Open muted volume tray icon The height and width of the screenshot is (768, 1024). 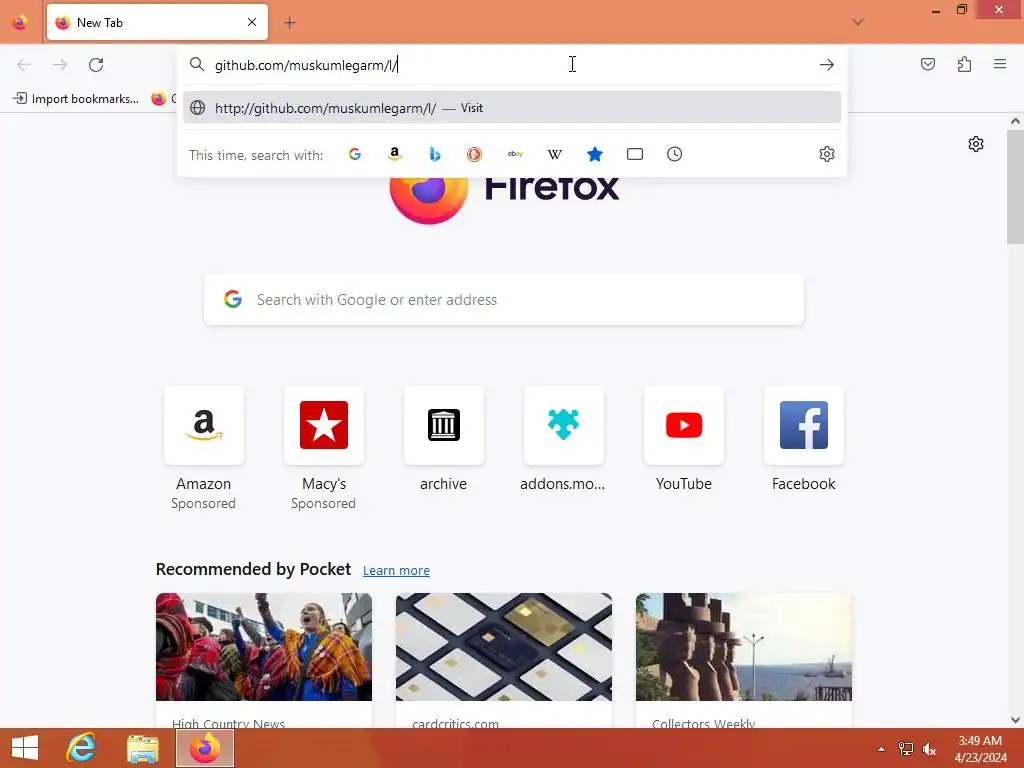tap(929, 749)
